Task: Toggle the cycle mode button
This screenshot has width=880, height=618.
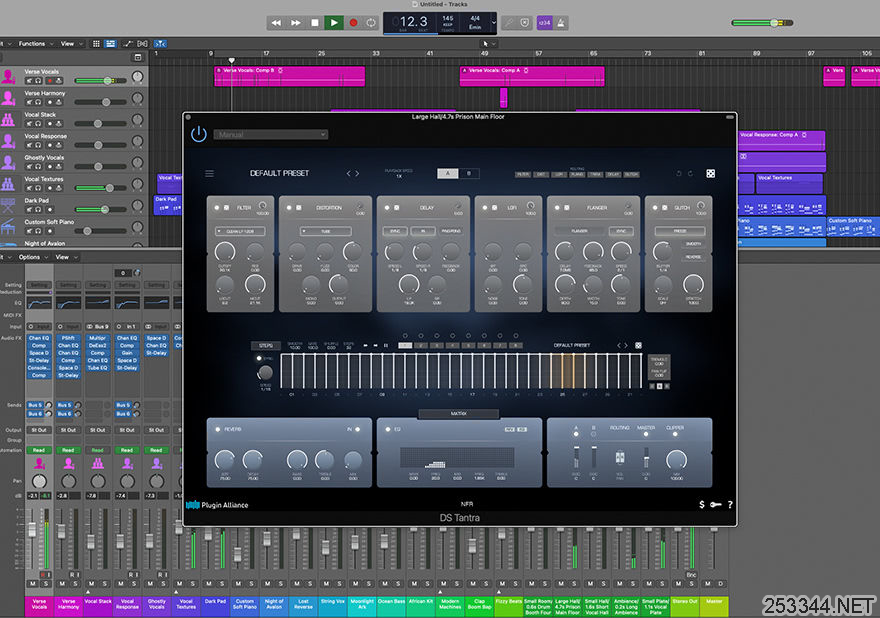Action: [x=371, y=23]
